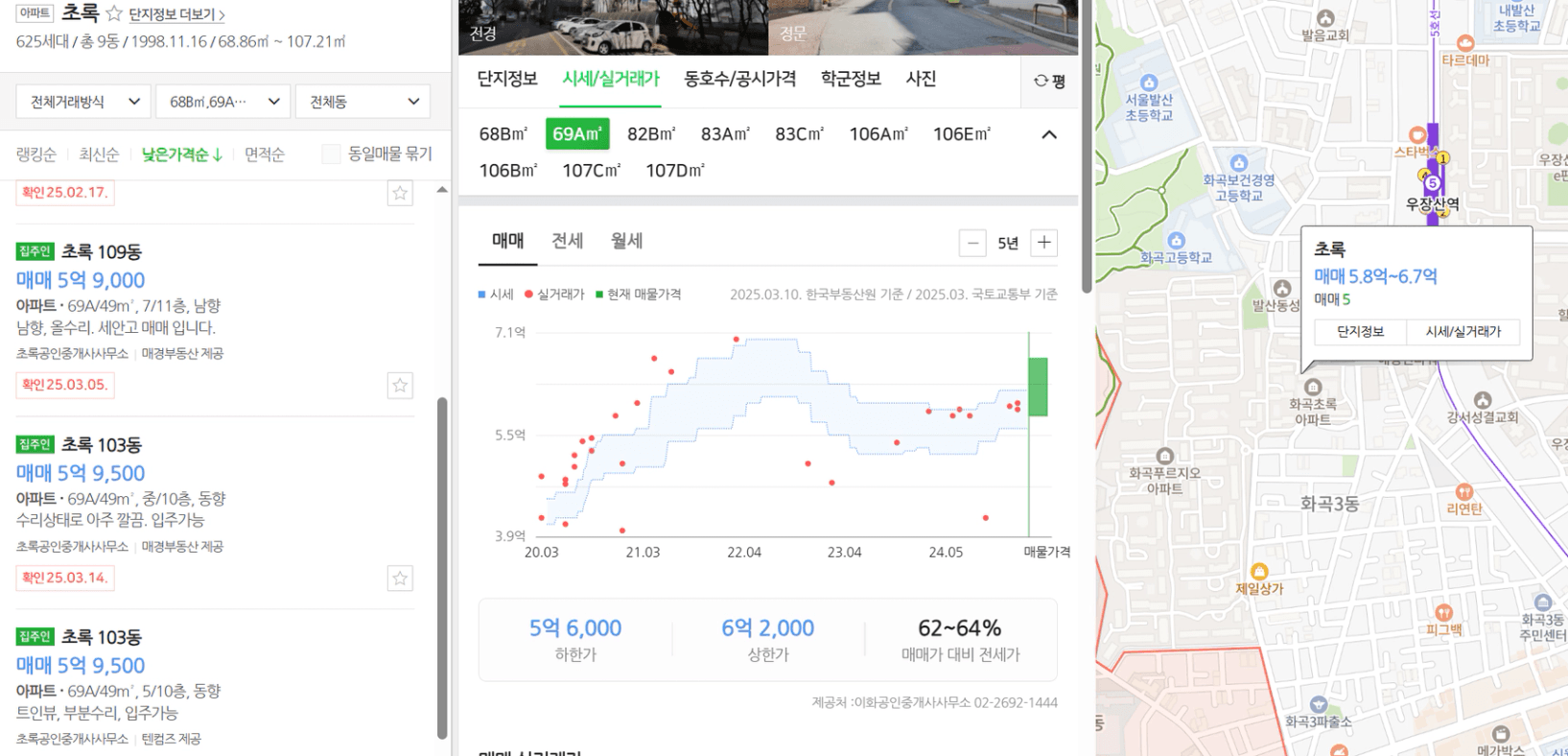Open 단지정보 더보기 link
This screenshot has width=1568, height=756.
click(176, 14)
